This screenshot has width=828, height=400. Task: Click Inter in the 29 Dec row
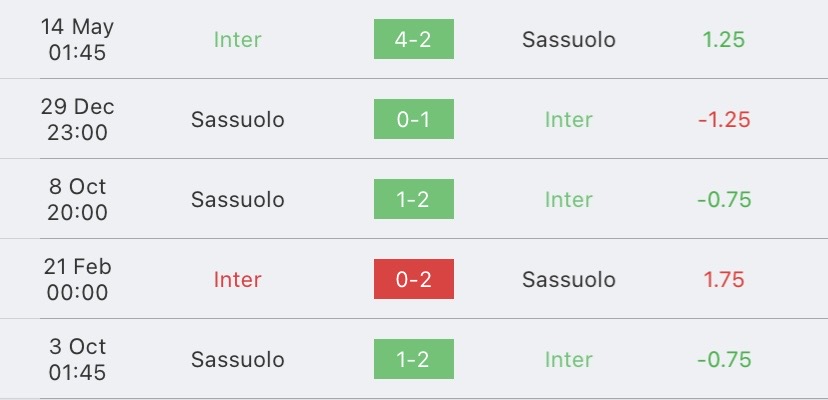click(x=569, y=119)
